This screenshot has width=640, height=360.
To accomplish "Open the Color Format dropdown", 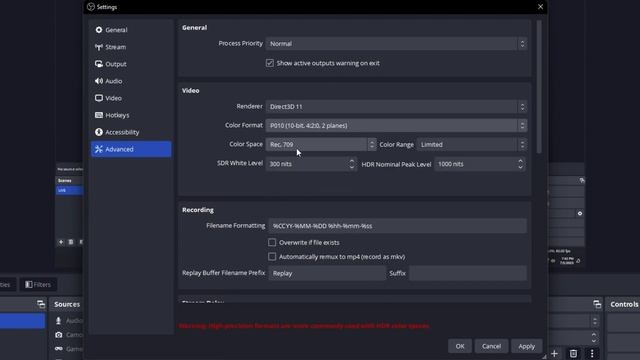I will pyautogui.click(x=396, y=125).
